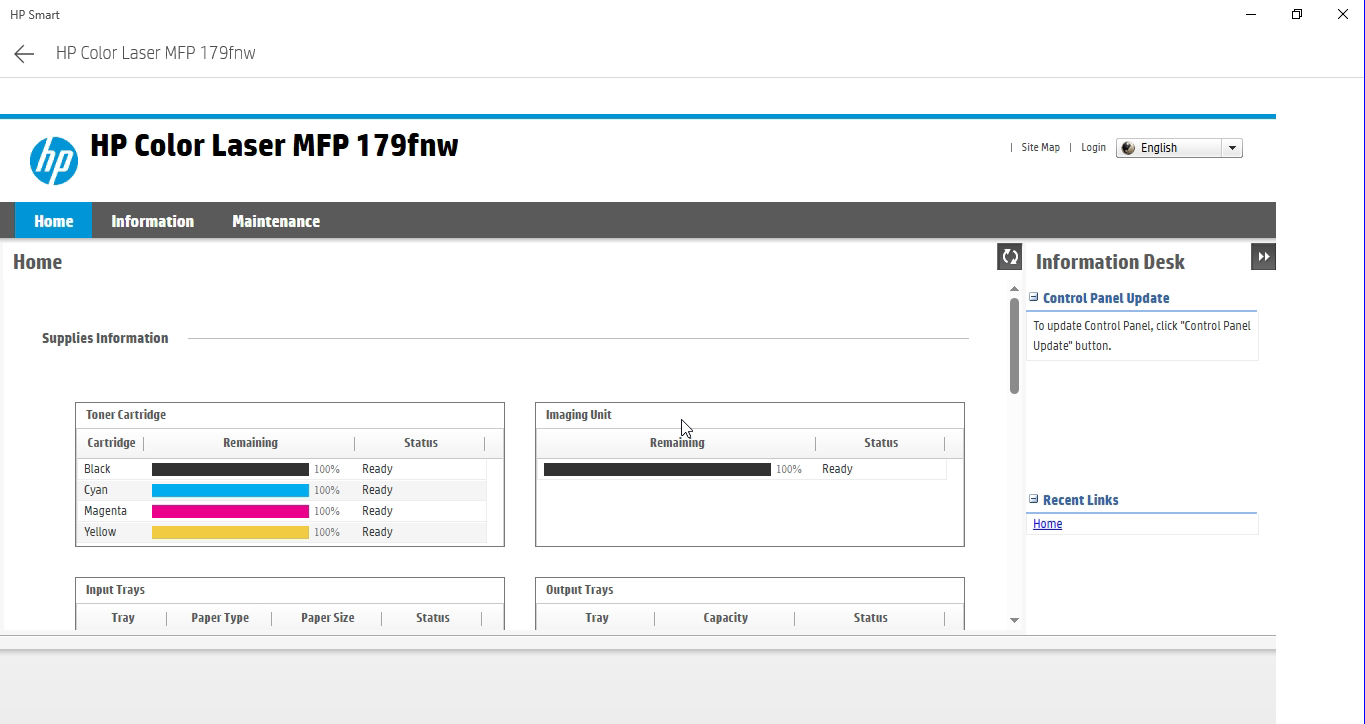The height and width of the screenshot is (724, 1365).
Task: Open the Information tab
Action: click(x=152, y=221)
